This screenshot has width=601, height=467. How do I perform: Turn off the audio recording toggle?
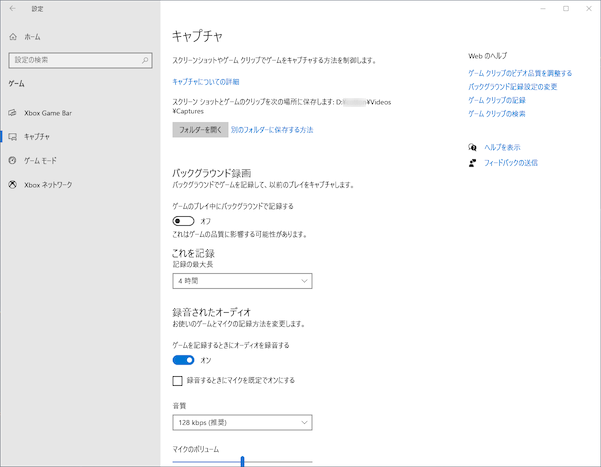183,360
